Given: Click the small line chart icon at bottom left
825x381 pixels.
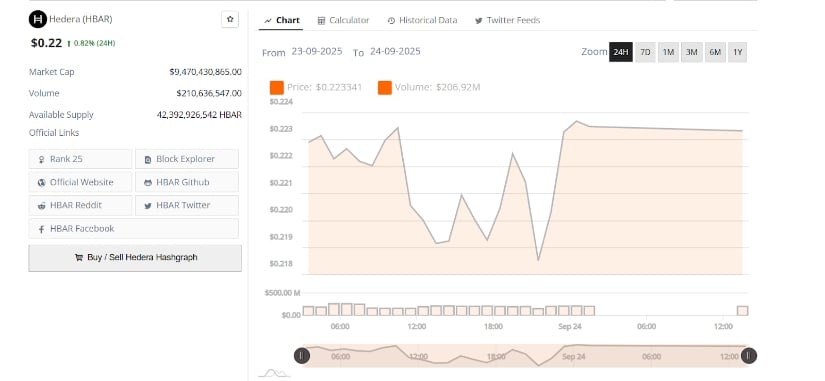Looking at the screenshot, I should [274, 373].
